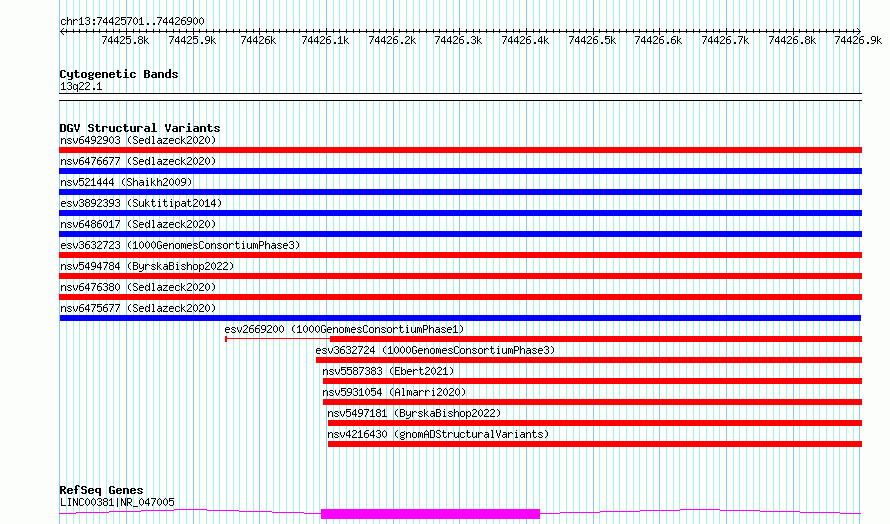The image size is (890, 524).
Task: Click ruler tick labeled 74426k
Action: point(258,40)
